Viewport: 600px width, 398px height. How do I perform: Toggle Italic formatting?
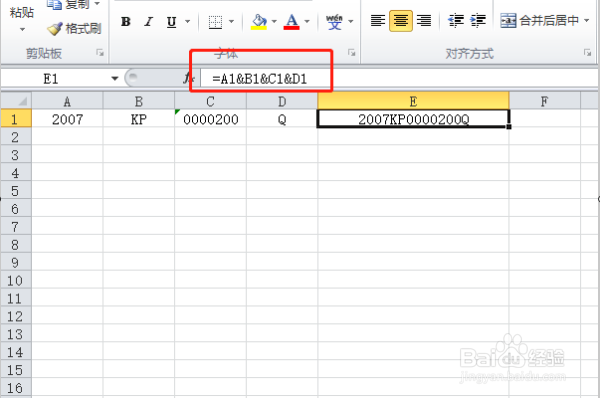click(x=148, y=21)
